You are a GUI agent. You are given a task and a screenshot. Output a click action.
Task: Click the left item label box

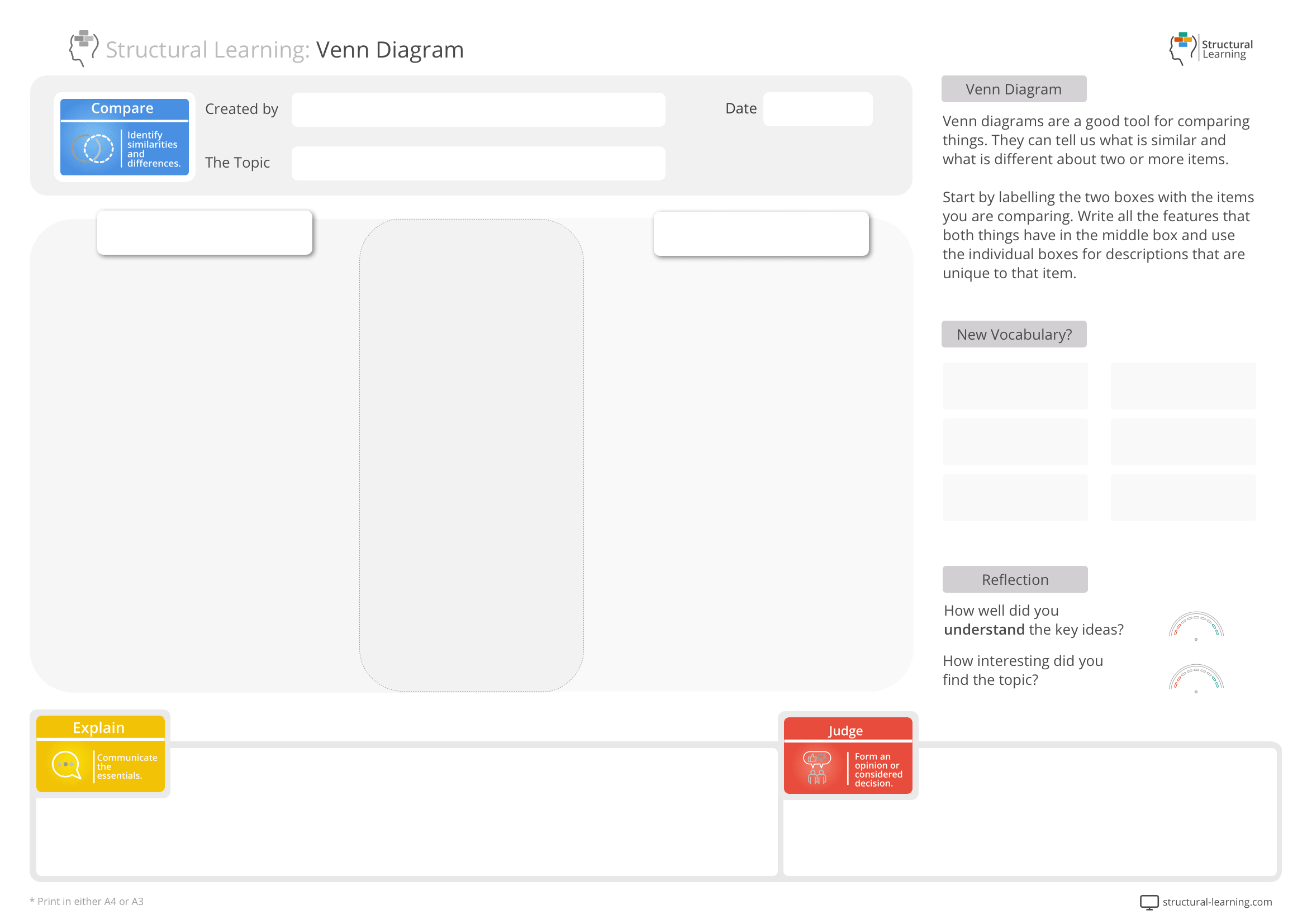205,232
